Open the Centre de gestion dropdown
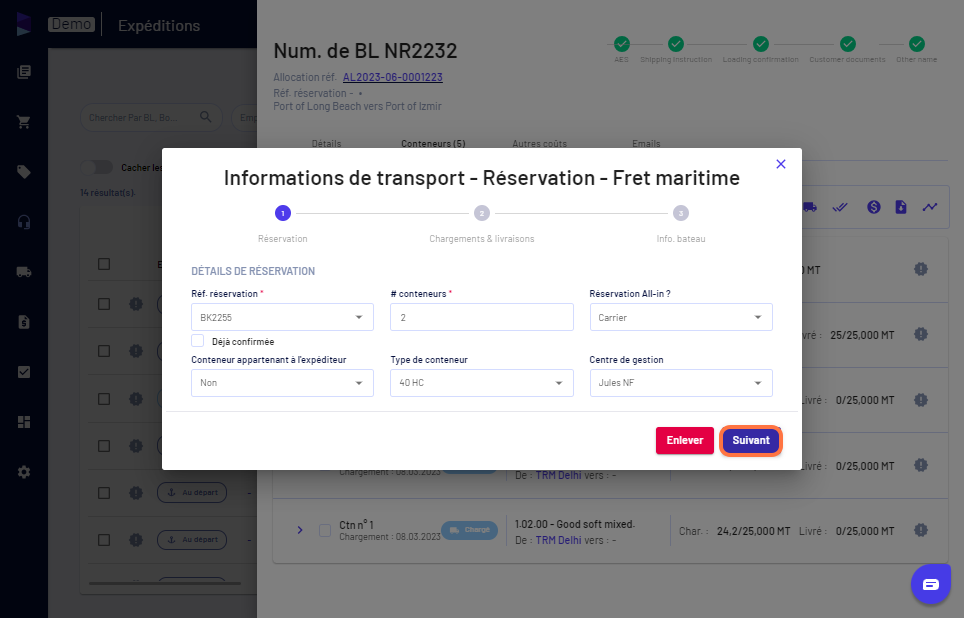This screenshot has width=964, height=618. [681, 382]
